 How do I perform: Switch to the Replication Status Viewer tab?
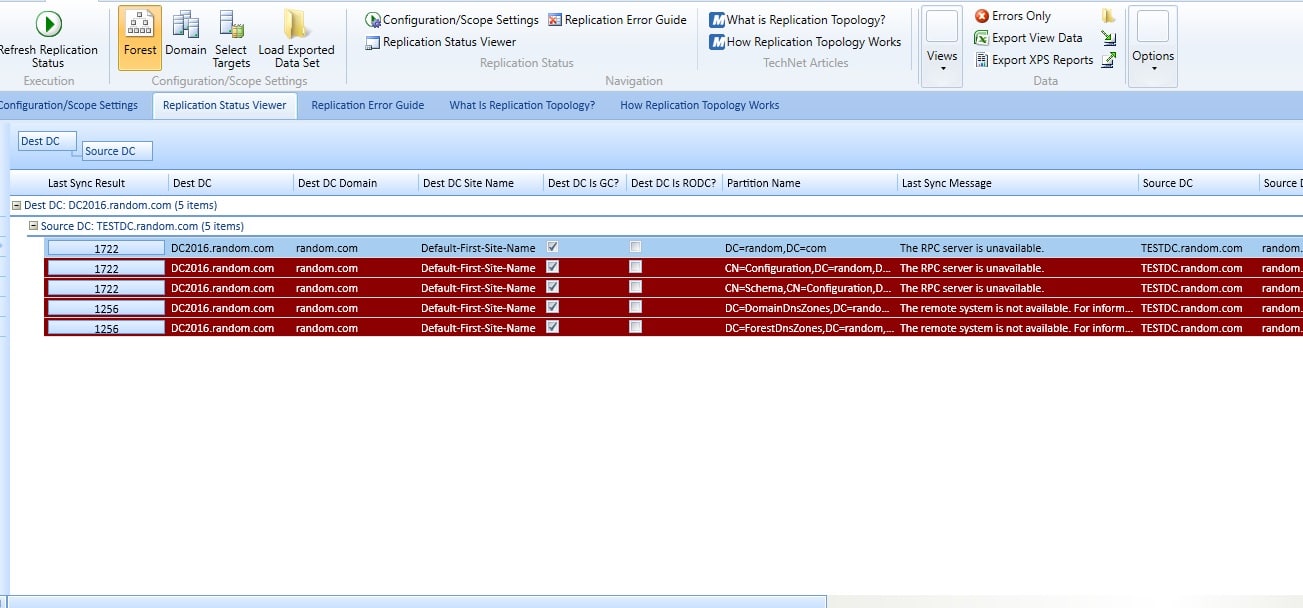click(224, 104)
